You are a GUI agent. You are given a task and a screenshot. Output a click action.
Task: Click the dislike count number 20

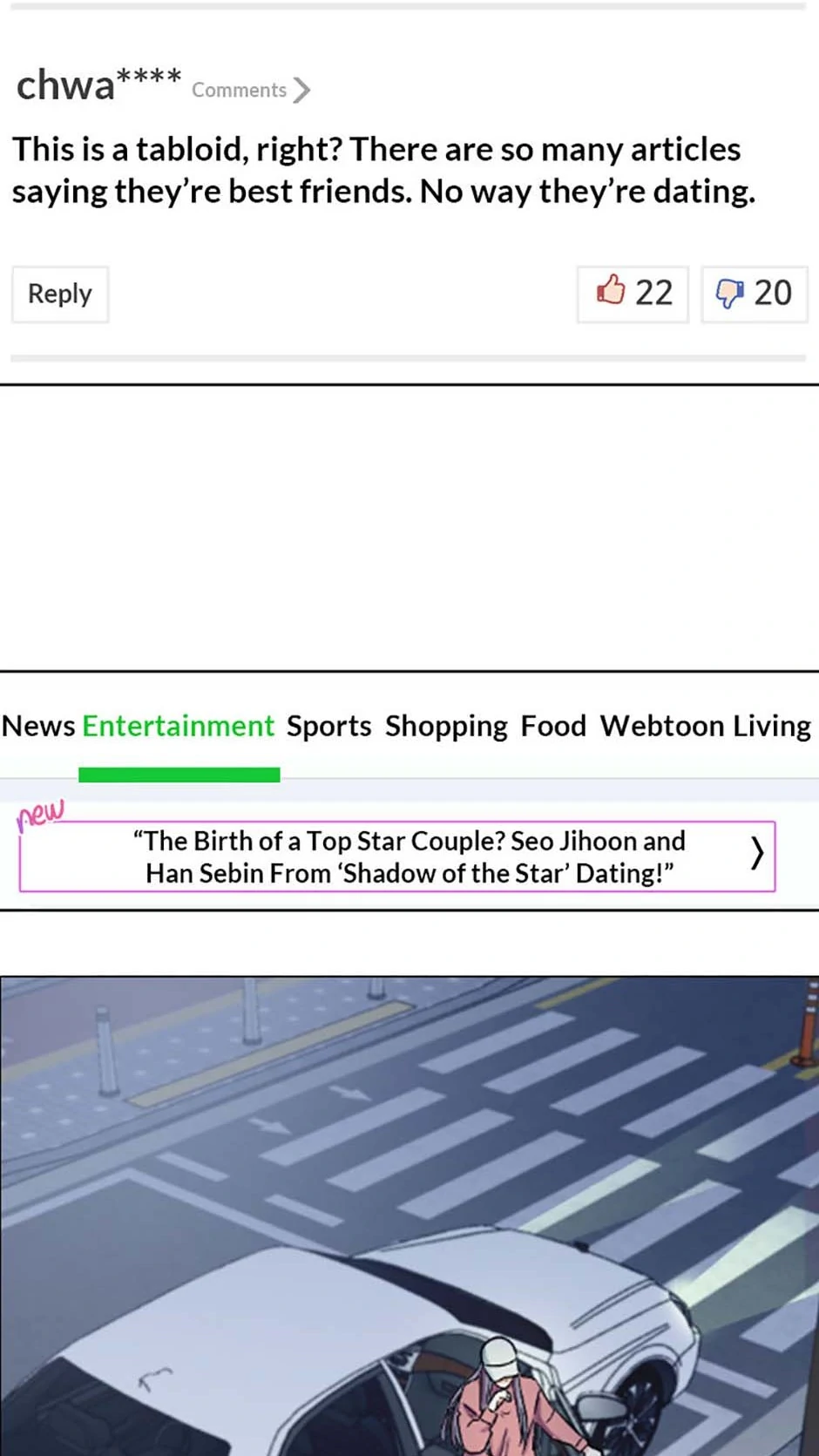click(773, 294)
